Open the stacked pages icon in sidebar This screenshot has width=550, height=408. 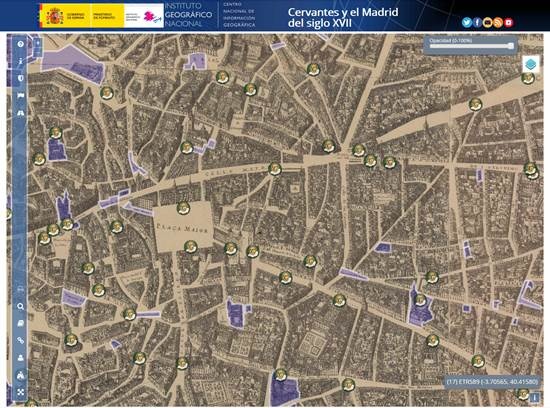point(21,323)
